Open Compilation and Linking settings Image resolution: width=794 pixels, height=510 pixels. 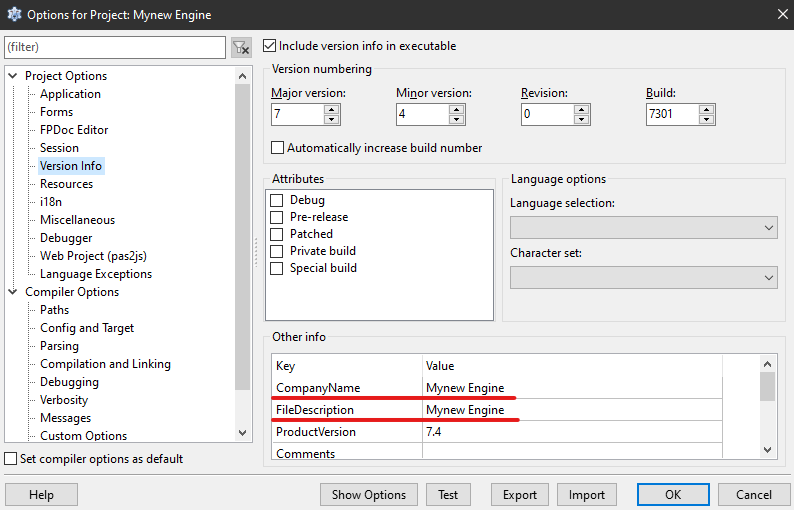(x=105, y=364)
